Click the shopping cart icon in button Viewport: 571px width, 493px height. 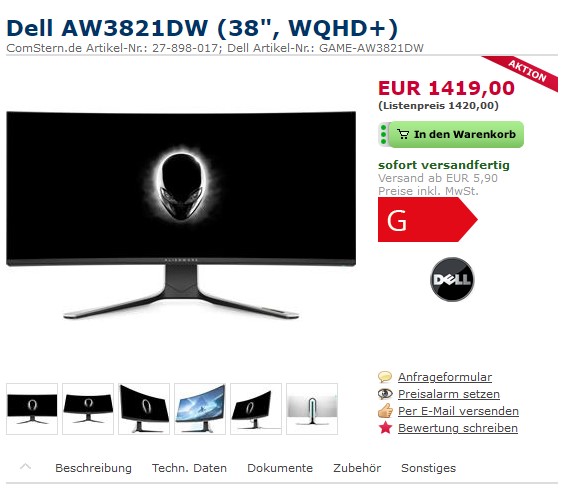pyautogui.click(x=403, y=134)
